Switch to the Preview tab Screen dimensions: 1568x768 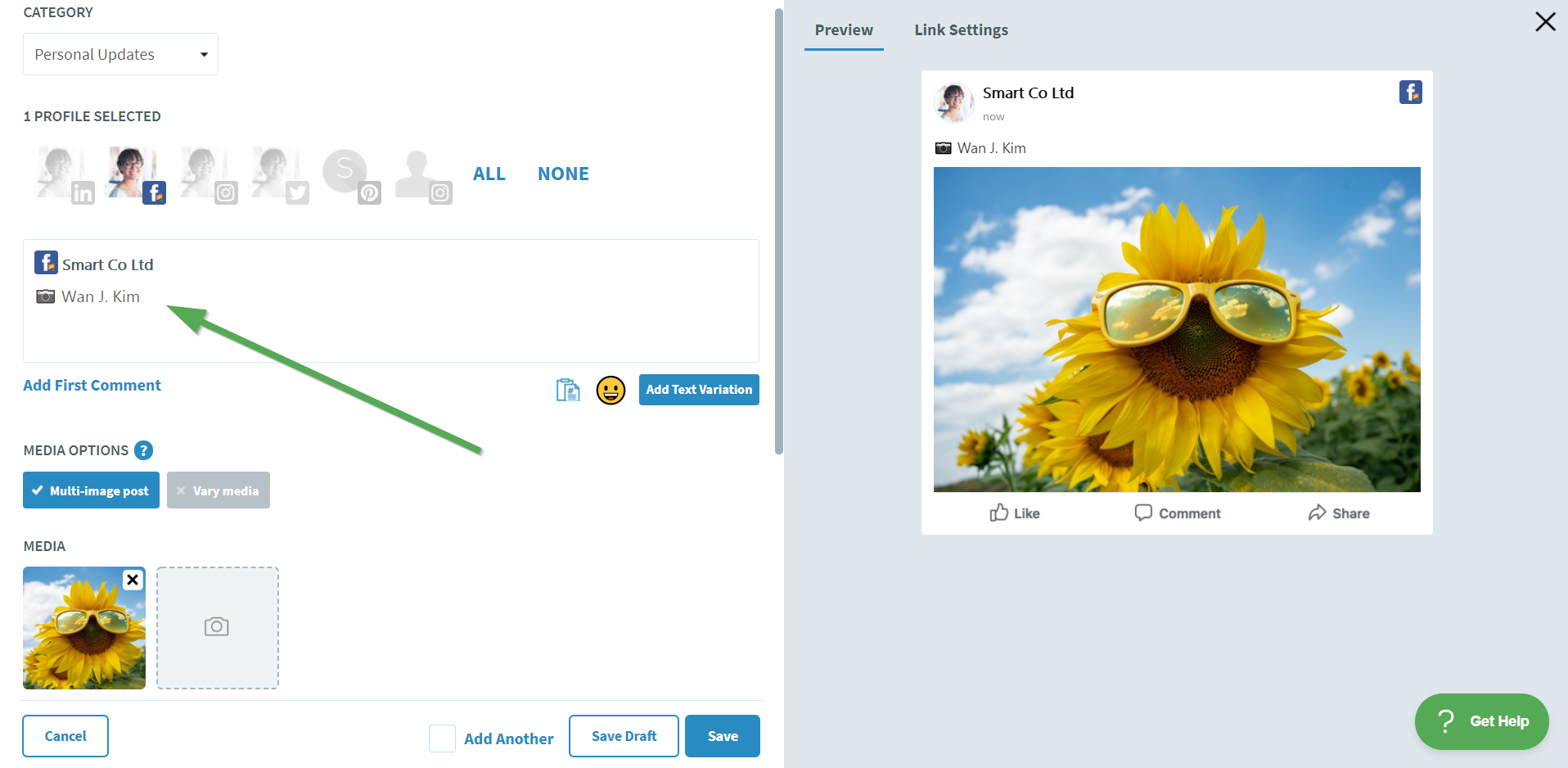tap(844, 29)
